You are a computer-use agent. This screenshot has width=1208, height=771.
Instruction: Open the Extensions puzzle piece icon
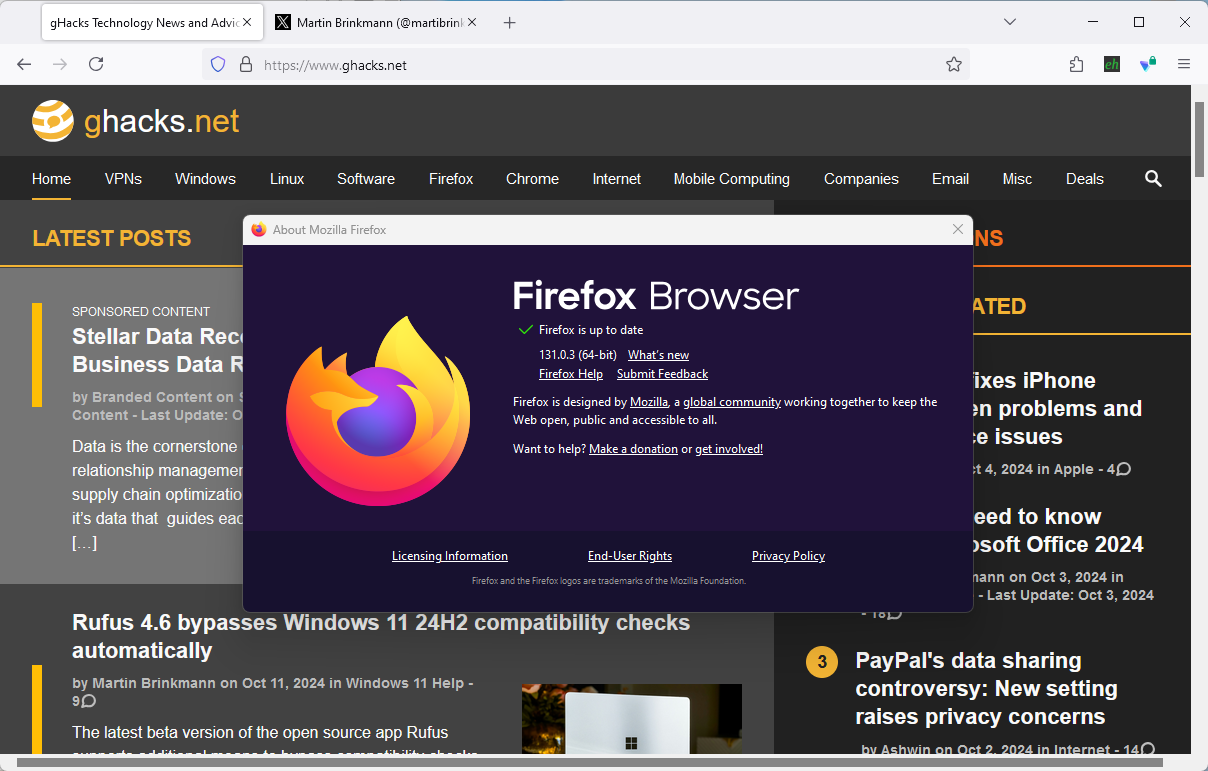pos(1076,64)
